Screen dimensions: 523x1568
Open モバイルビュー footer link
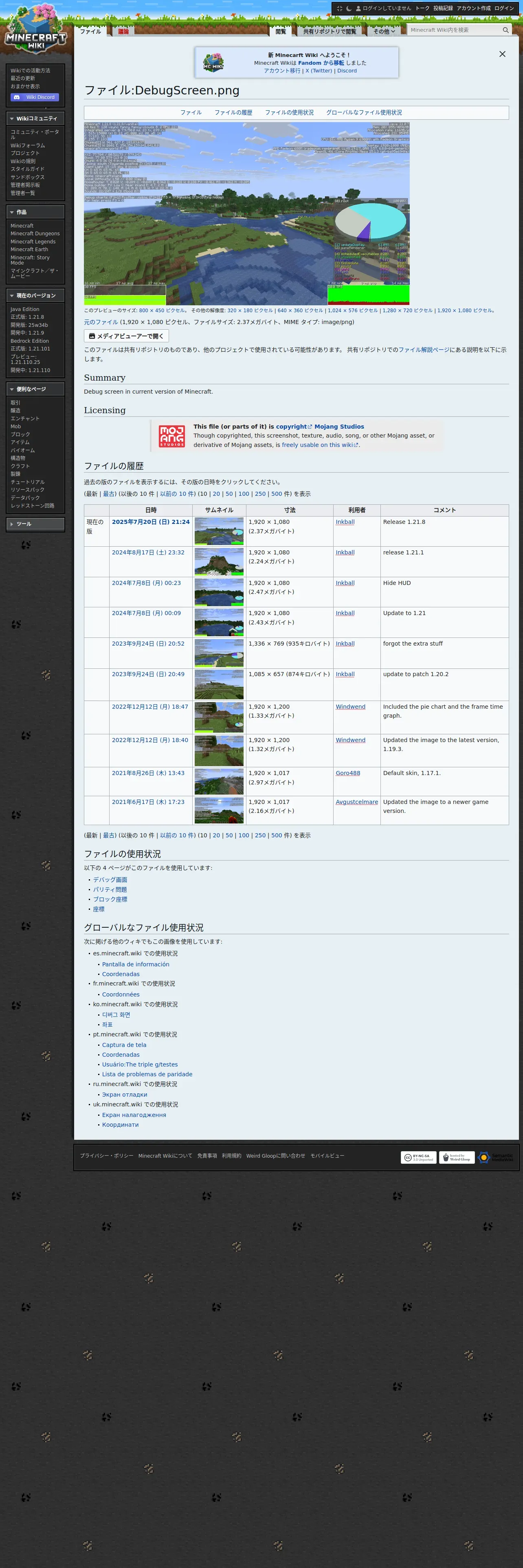327,1156
